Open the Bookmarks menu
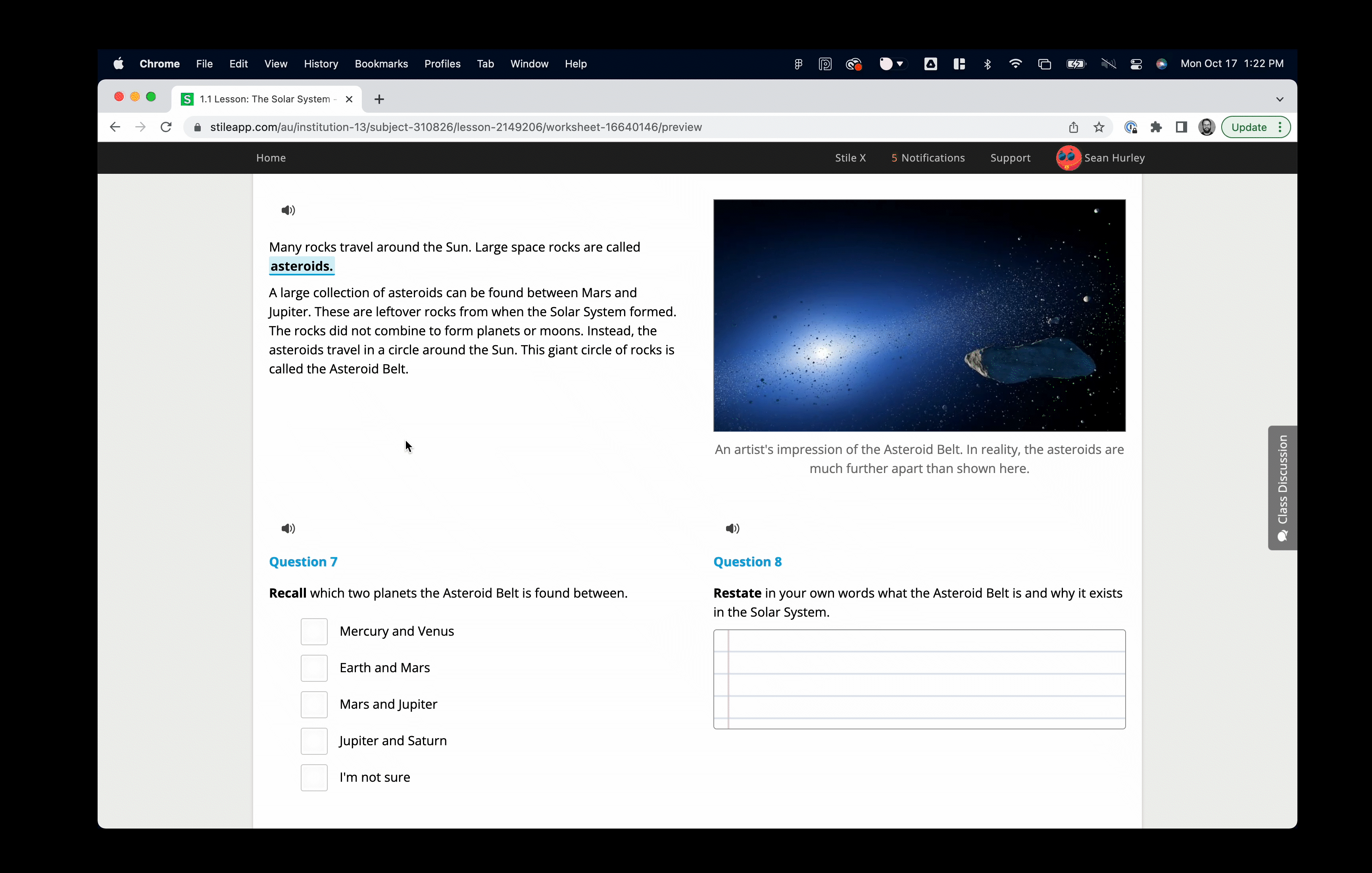 click(380, 64)
